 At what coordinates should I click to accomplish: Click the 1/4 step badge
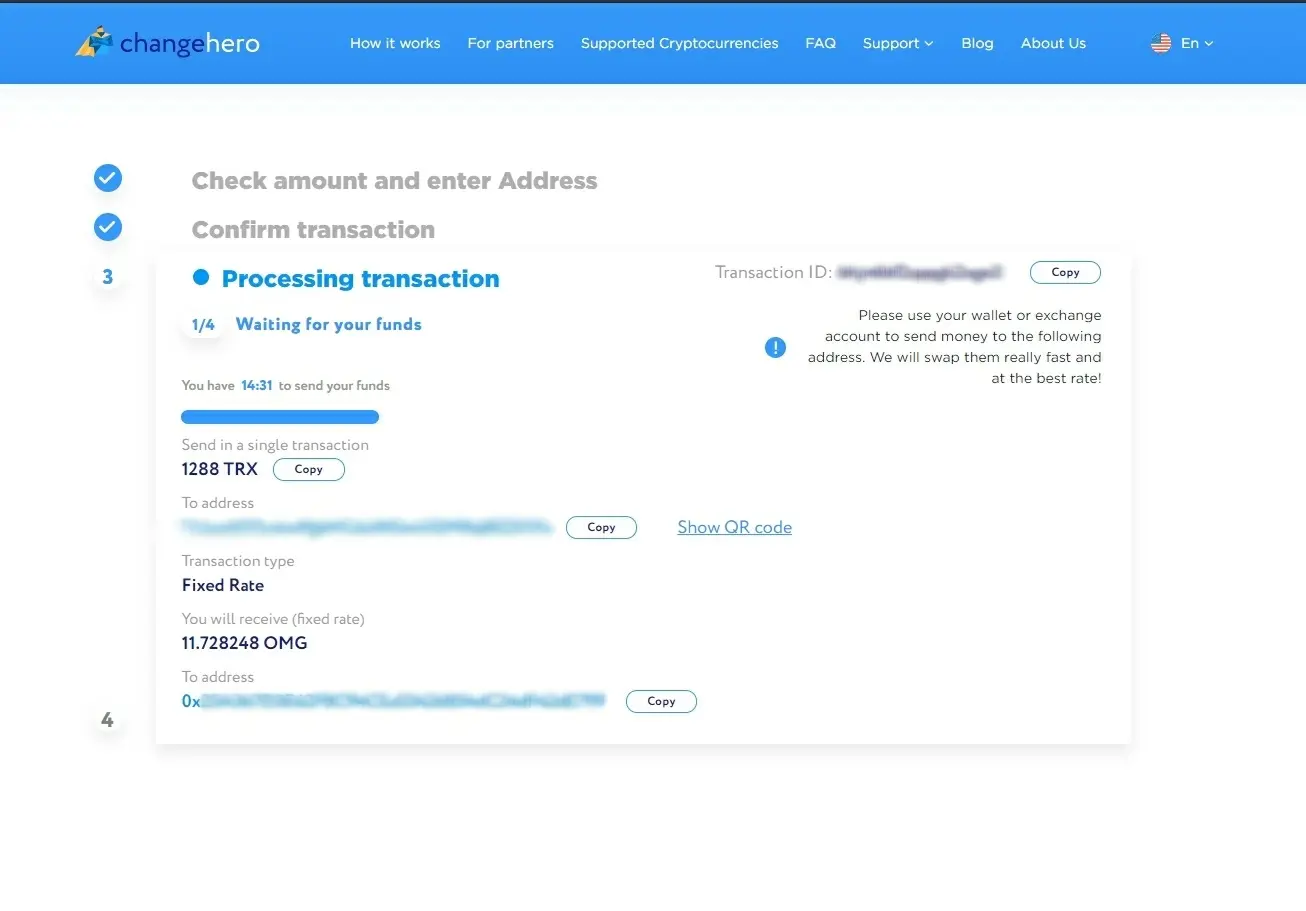tap(203, 325)
